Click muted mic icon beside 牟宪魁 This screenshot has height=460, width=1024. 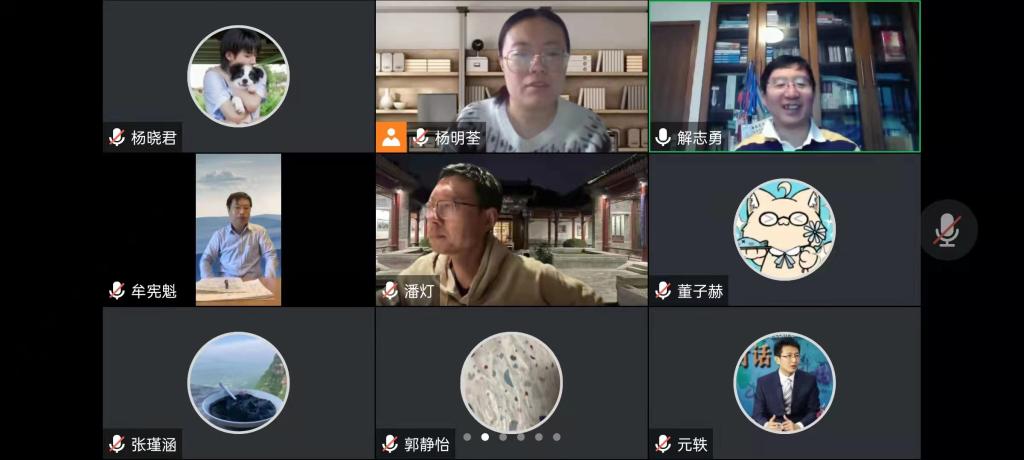click(x=117, y=291)
